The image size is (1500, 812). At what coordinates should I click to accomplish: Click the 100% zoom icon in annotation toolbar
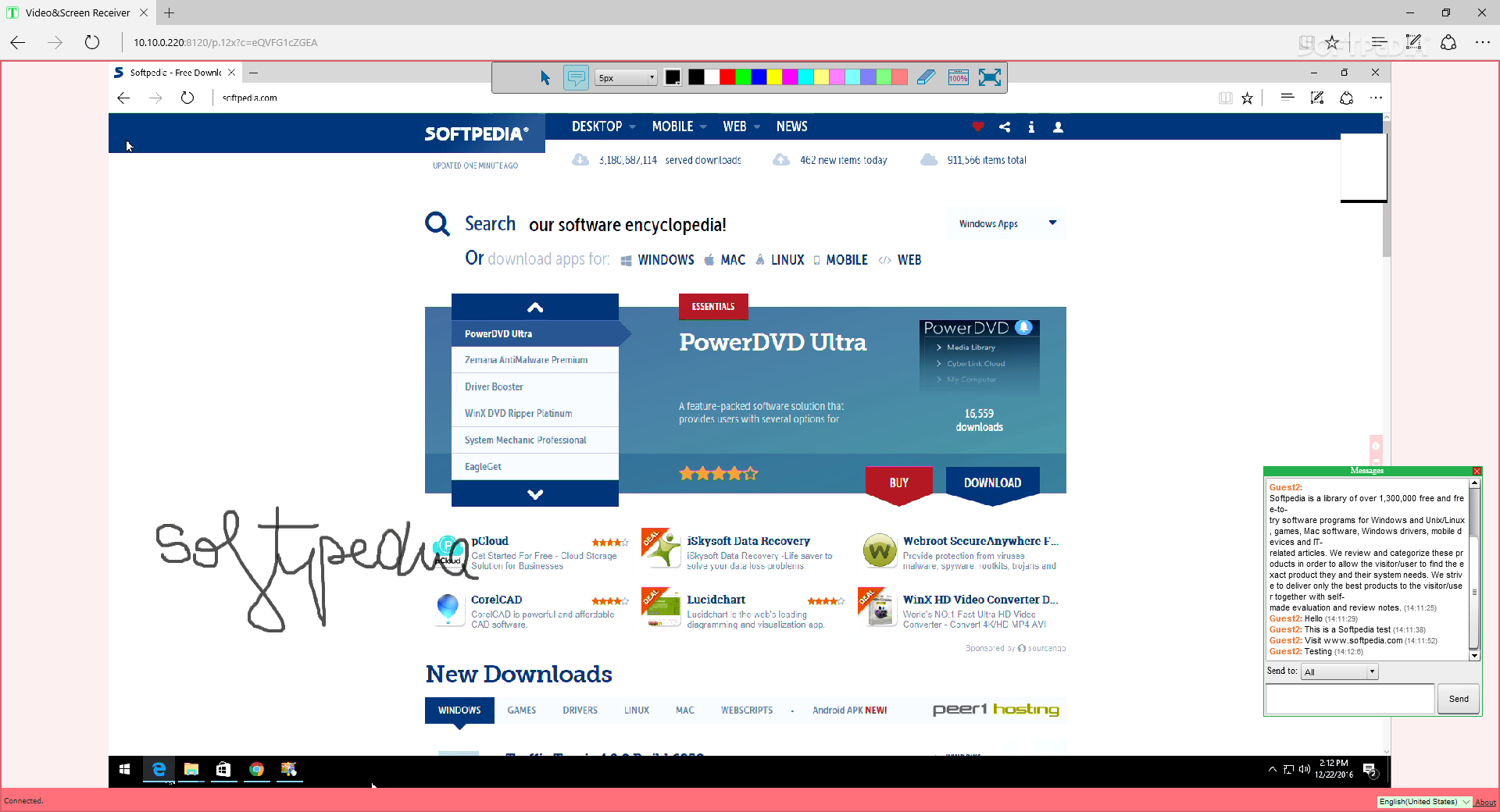[958, 77]
